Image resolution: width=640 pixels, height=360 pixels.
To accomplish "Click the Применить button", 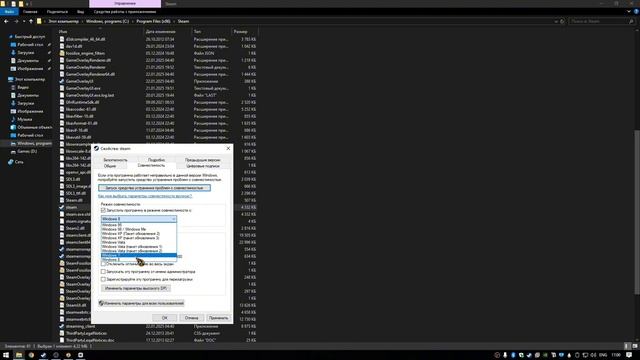I will click(218, 318).
